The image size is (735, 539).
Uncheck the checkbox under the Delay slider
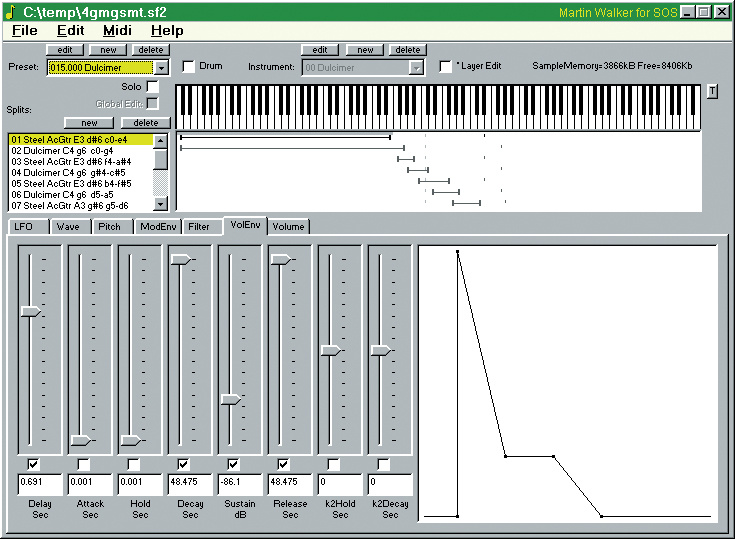click(33, 464)
